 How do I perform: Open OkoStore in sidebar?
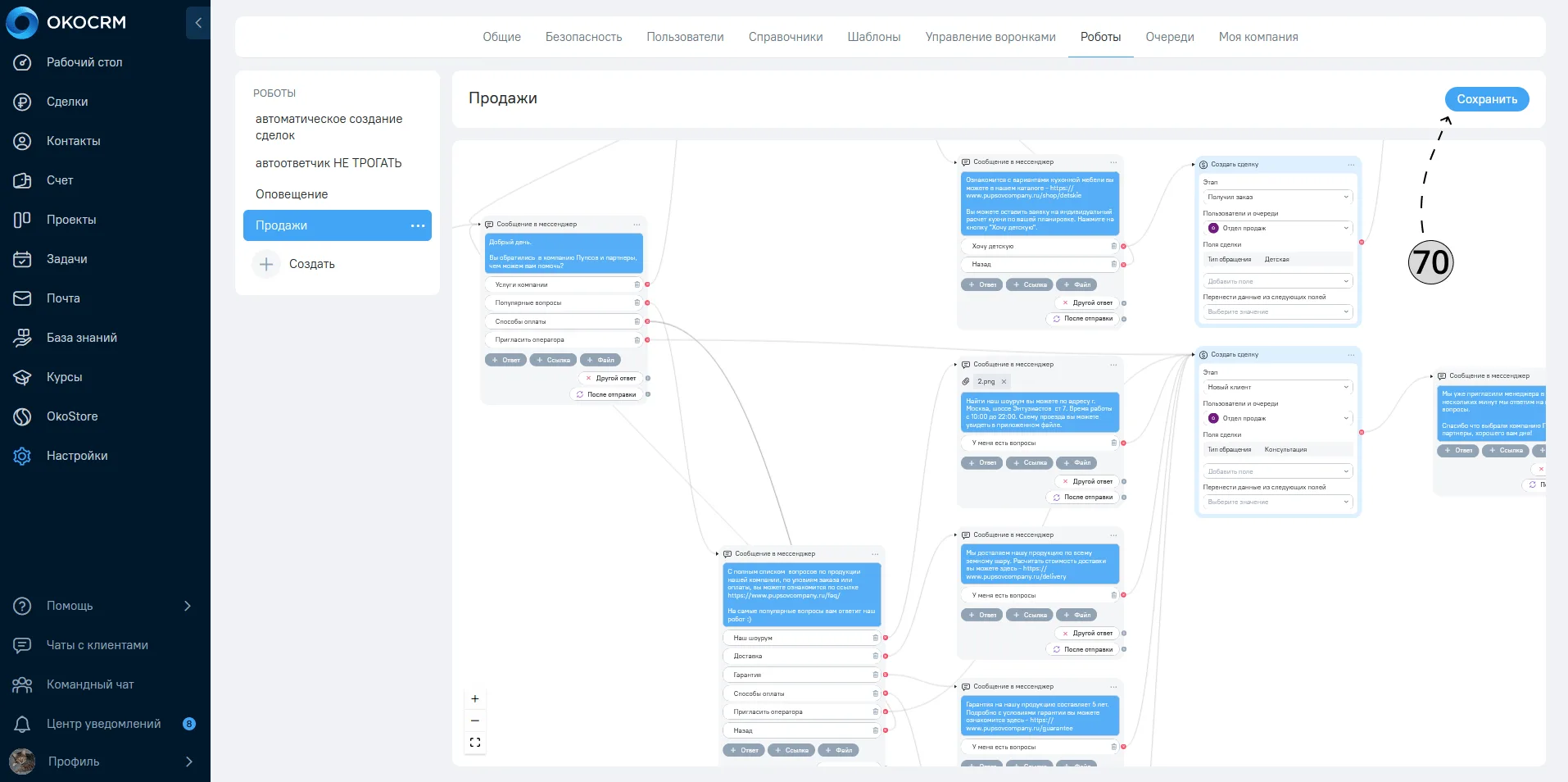pyautogui.click(x=72, y=416)
